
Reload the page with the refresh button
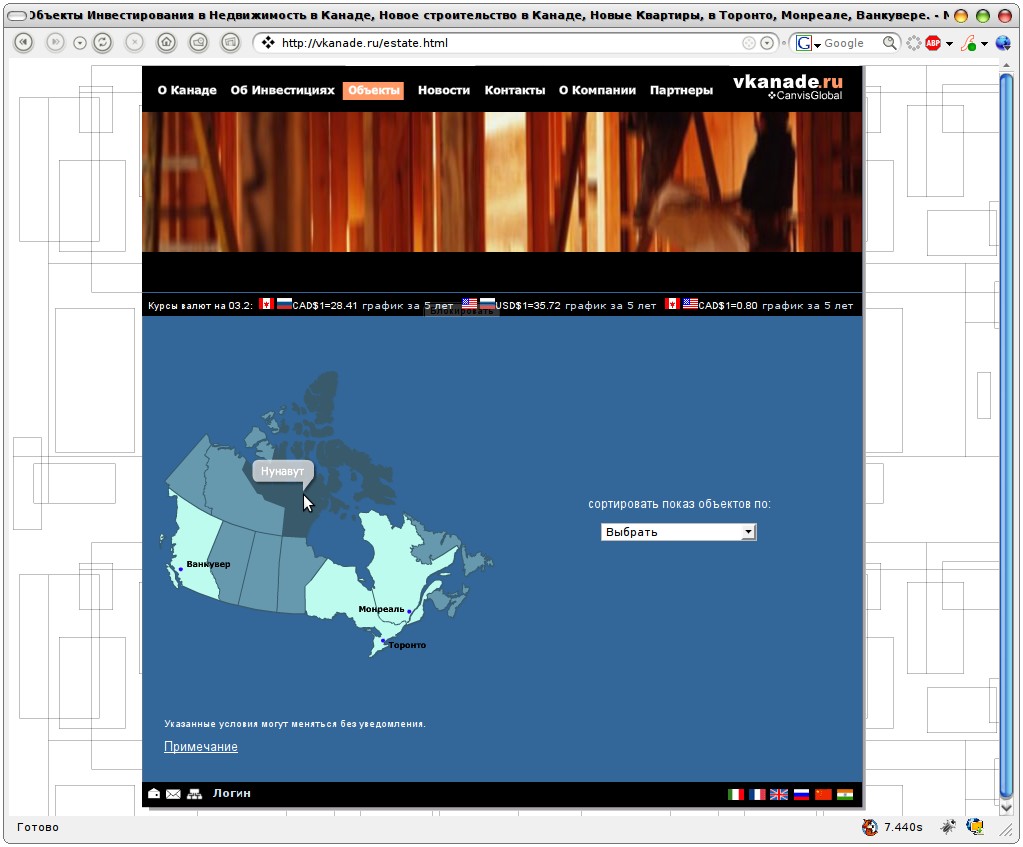point(101,43)
